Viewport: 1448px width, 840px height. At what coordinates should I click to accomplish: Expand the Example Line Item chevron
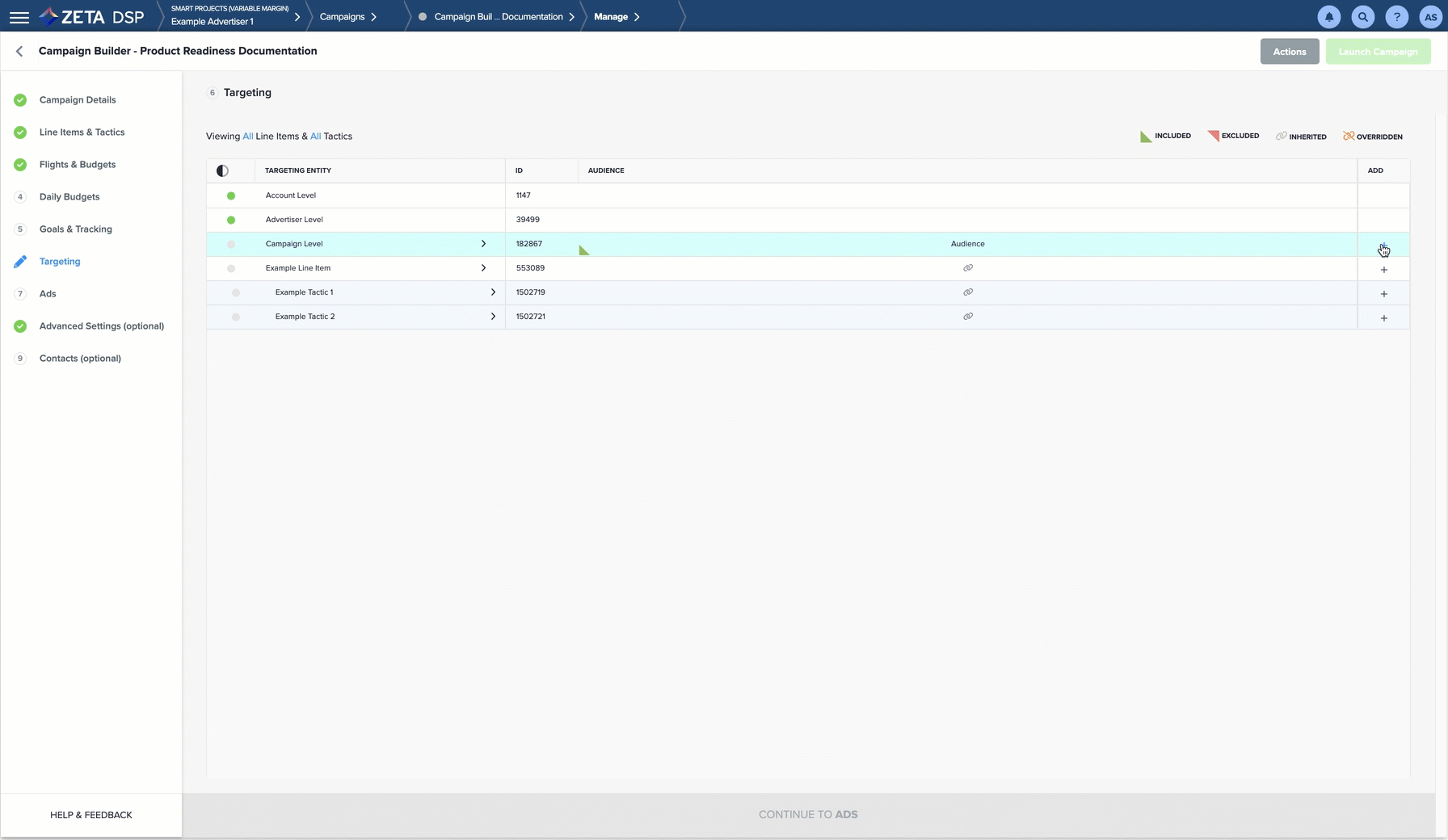[483, 268]
